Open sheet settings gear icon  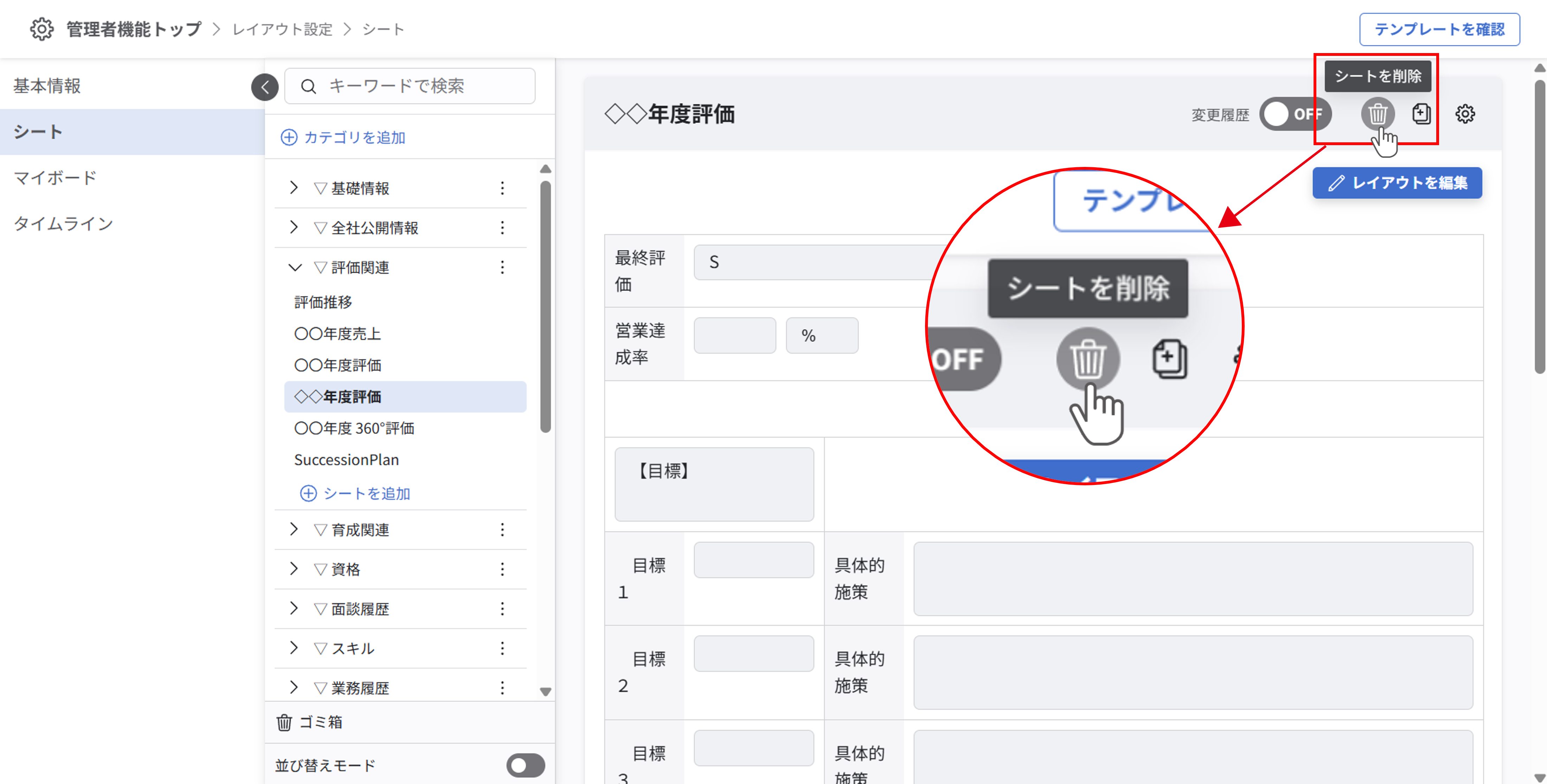pyautogui.click(x=1465, y=114)
